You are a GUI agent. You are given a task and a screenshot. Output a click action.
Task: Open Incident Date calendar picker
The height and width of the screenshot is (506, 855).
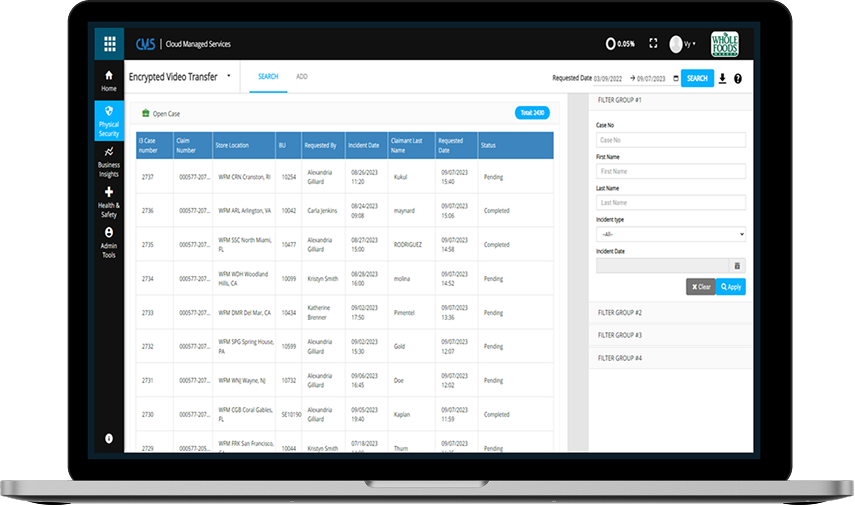click(737, 265)
